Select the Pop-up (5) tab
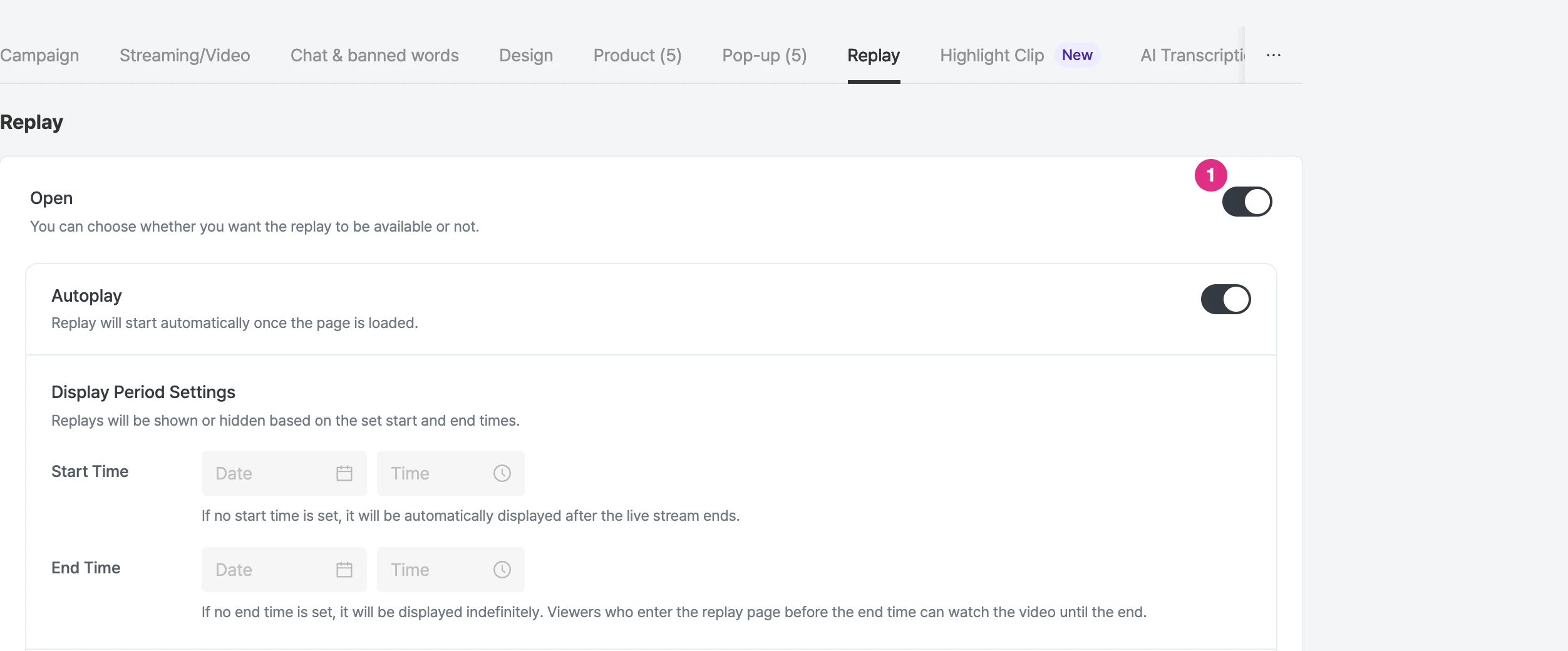Screen dimensions: 1568x651 click(x=765, y=56)
